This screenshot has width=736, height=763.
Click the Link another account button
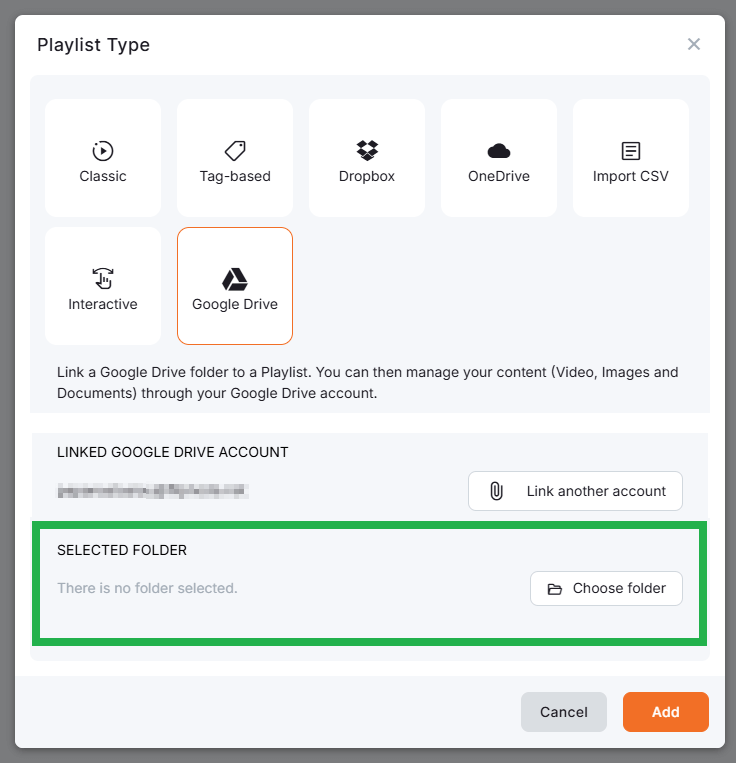point(575,491)
